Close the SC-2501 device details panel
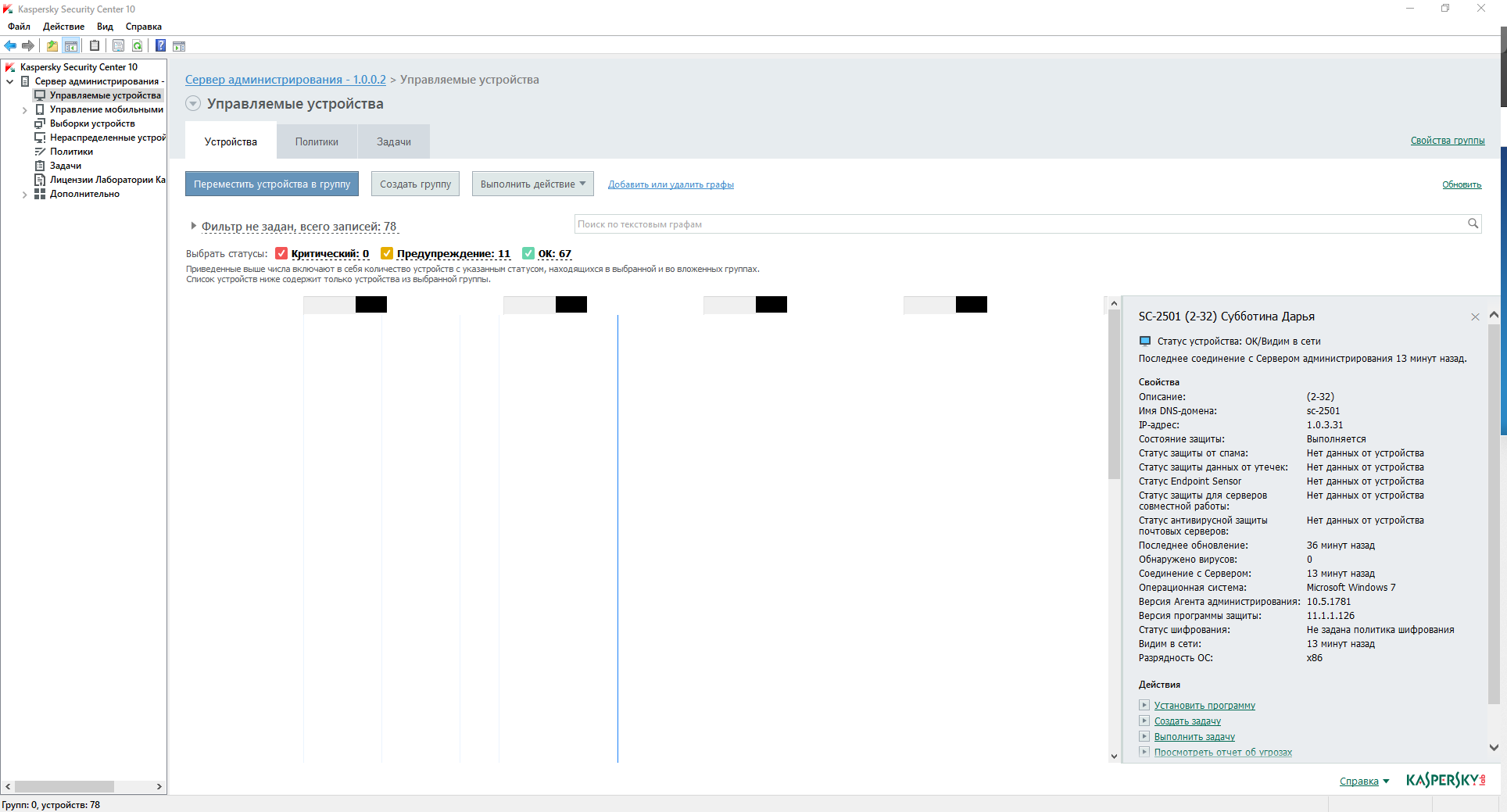Viewport: 1507px width, 812px height. 1475,317
